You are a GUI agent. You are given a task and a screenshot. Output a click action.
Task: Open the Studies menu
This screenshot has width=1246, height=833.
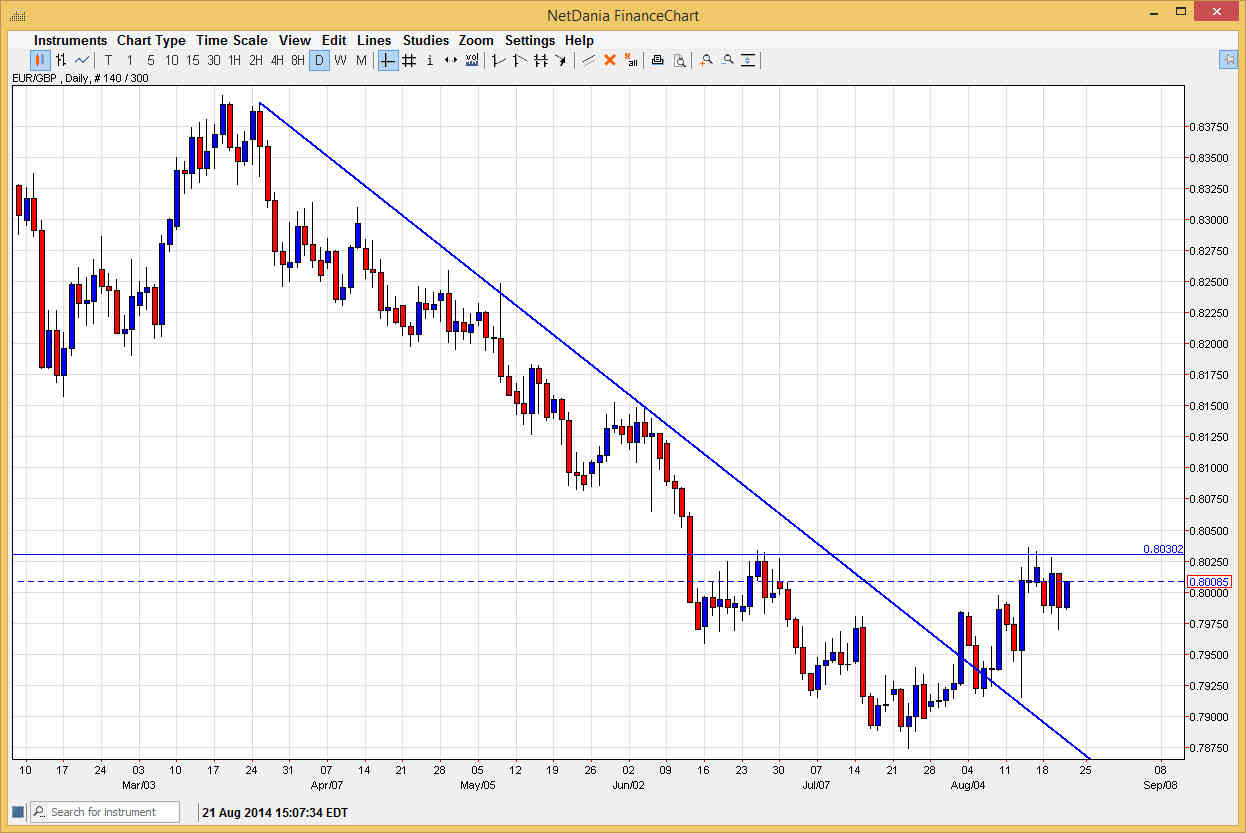(x=426, y=40)
